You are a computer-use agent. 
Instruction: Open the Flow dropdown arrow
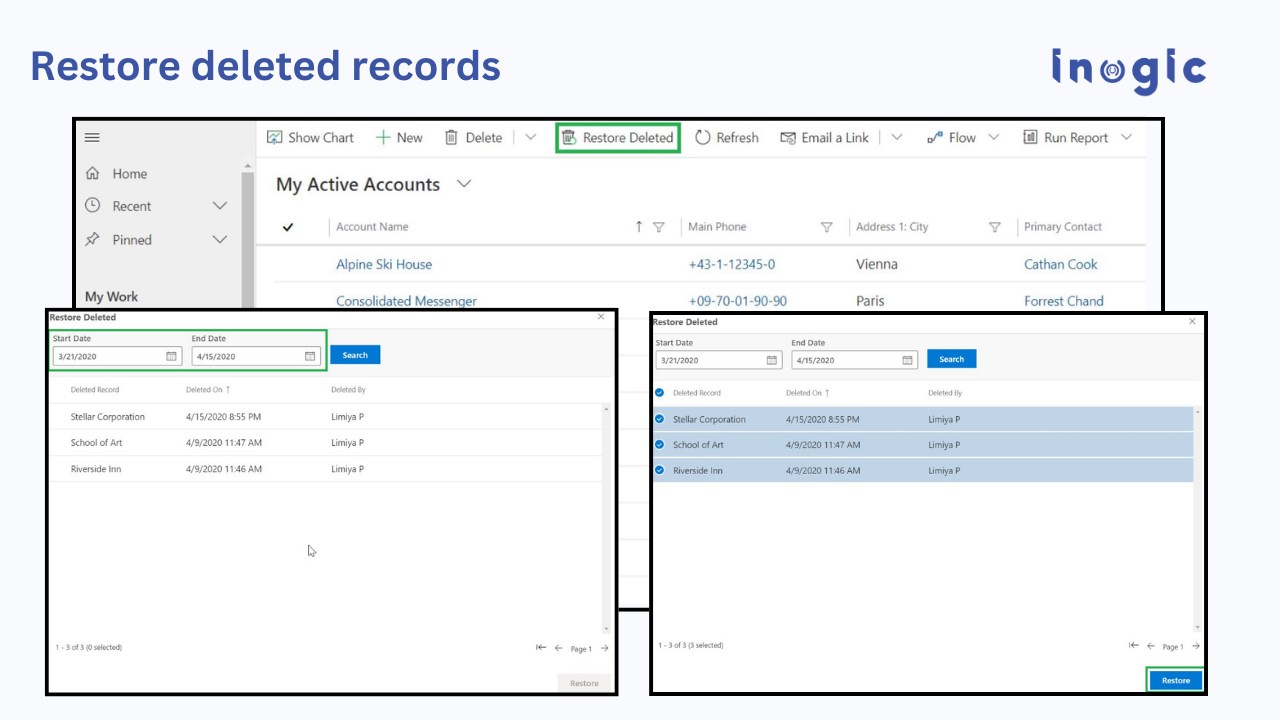993,138
